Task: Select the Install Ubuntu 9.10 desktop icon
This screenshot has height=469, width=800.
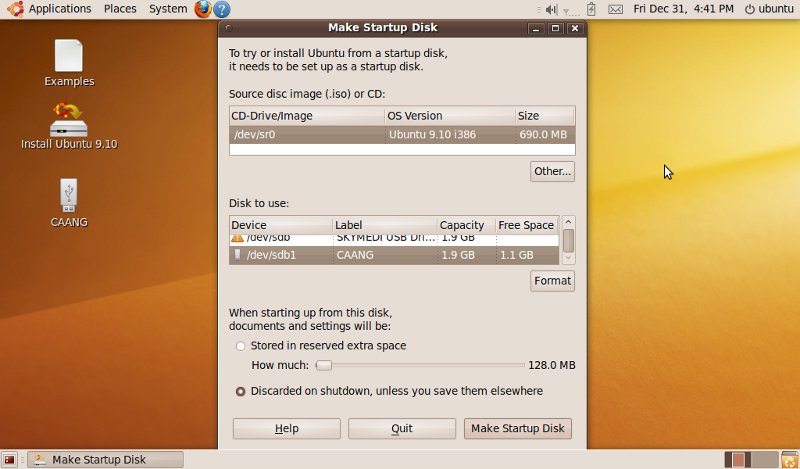Action: pyautogui.click(x=69, y=126)
